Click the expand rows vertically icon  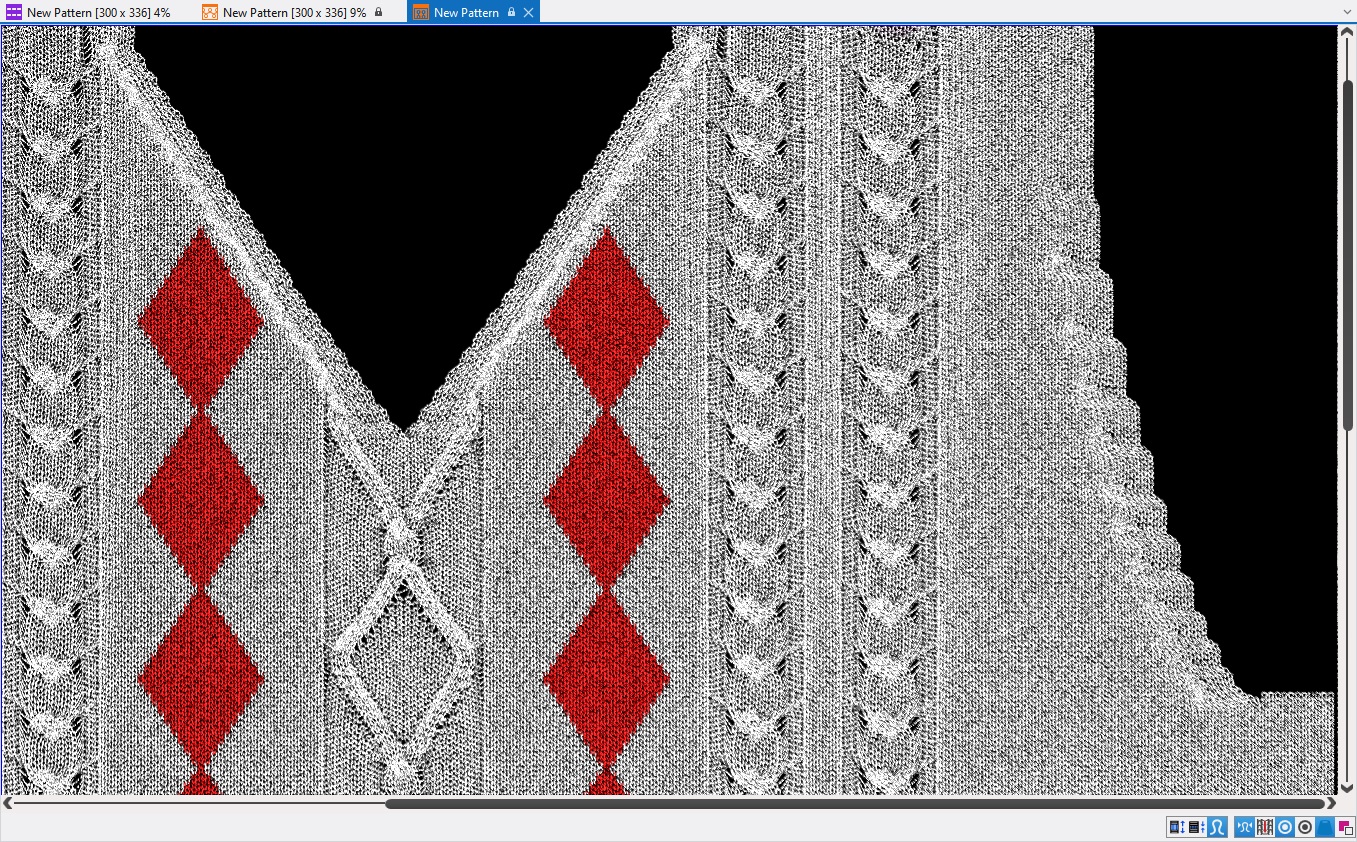click(x=1177, y=827)
